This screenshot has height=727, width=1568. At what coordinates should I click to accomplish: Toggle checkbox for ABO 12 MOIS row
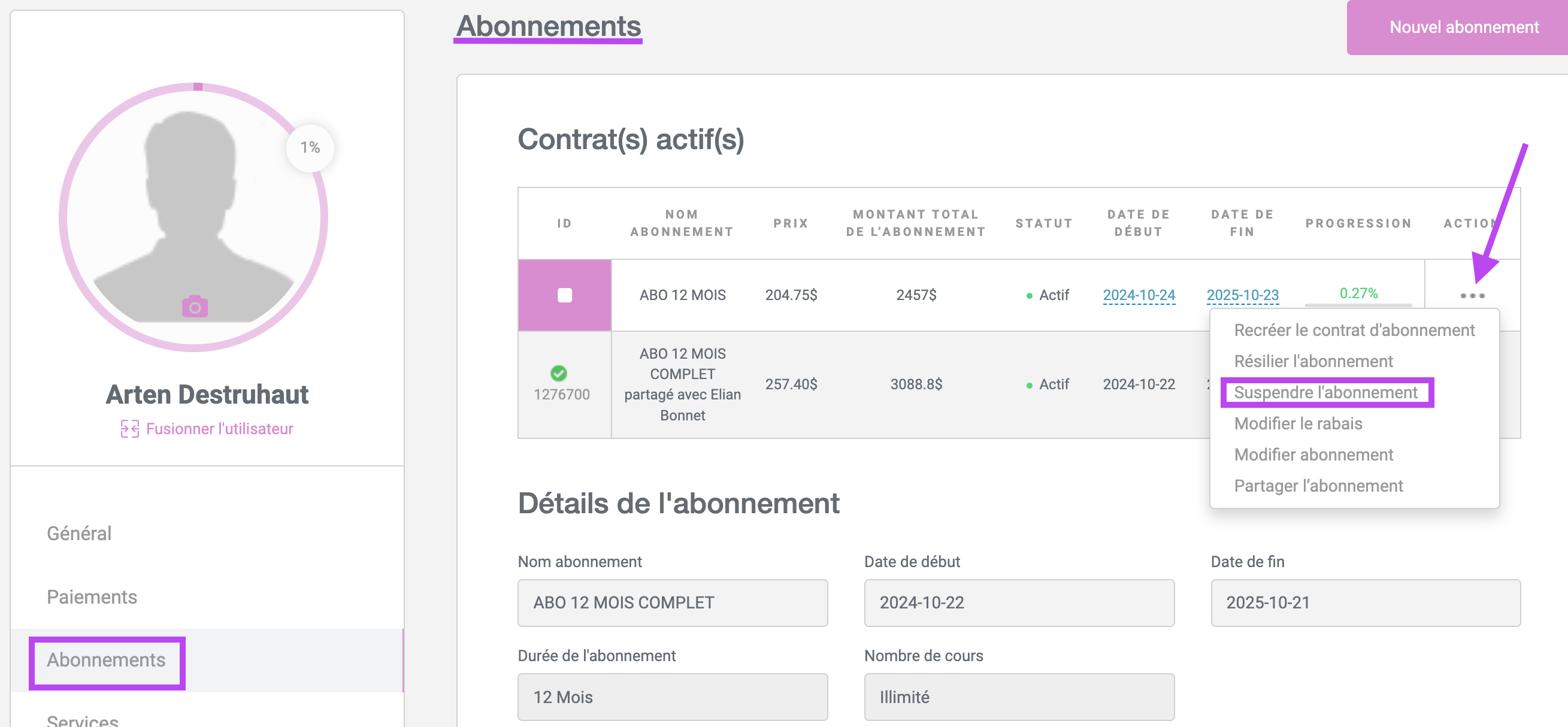coord(564,296)
